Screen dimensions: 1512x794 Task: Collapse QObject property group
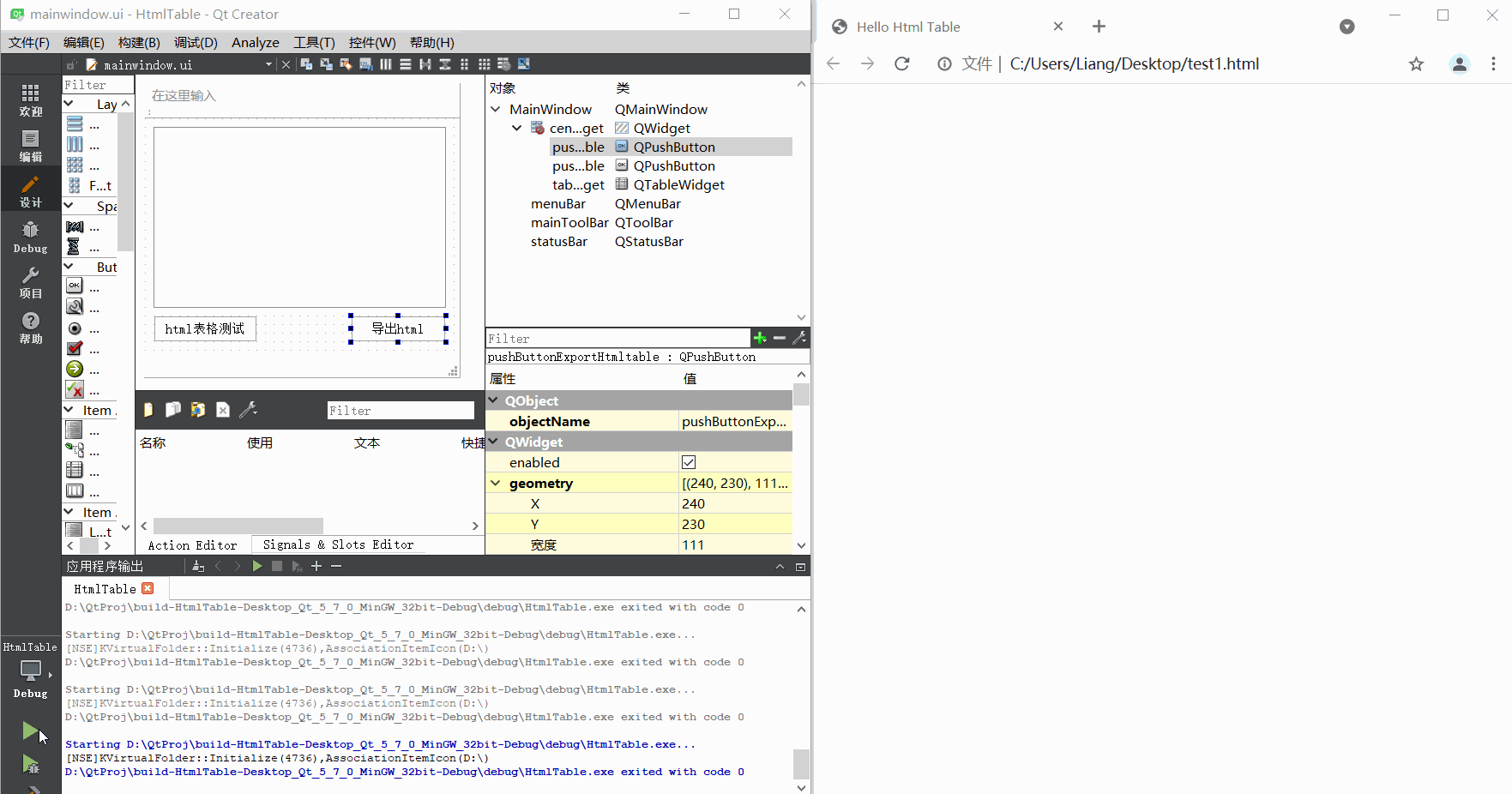coord(493,400)
